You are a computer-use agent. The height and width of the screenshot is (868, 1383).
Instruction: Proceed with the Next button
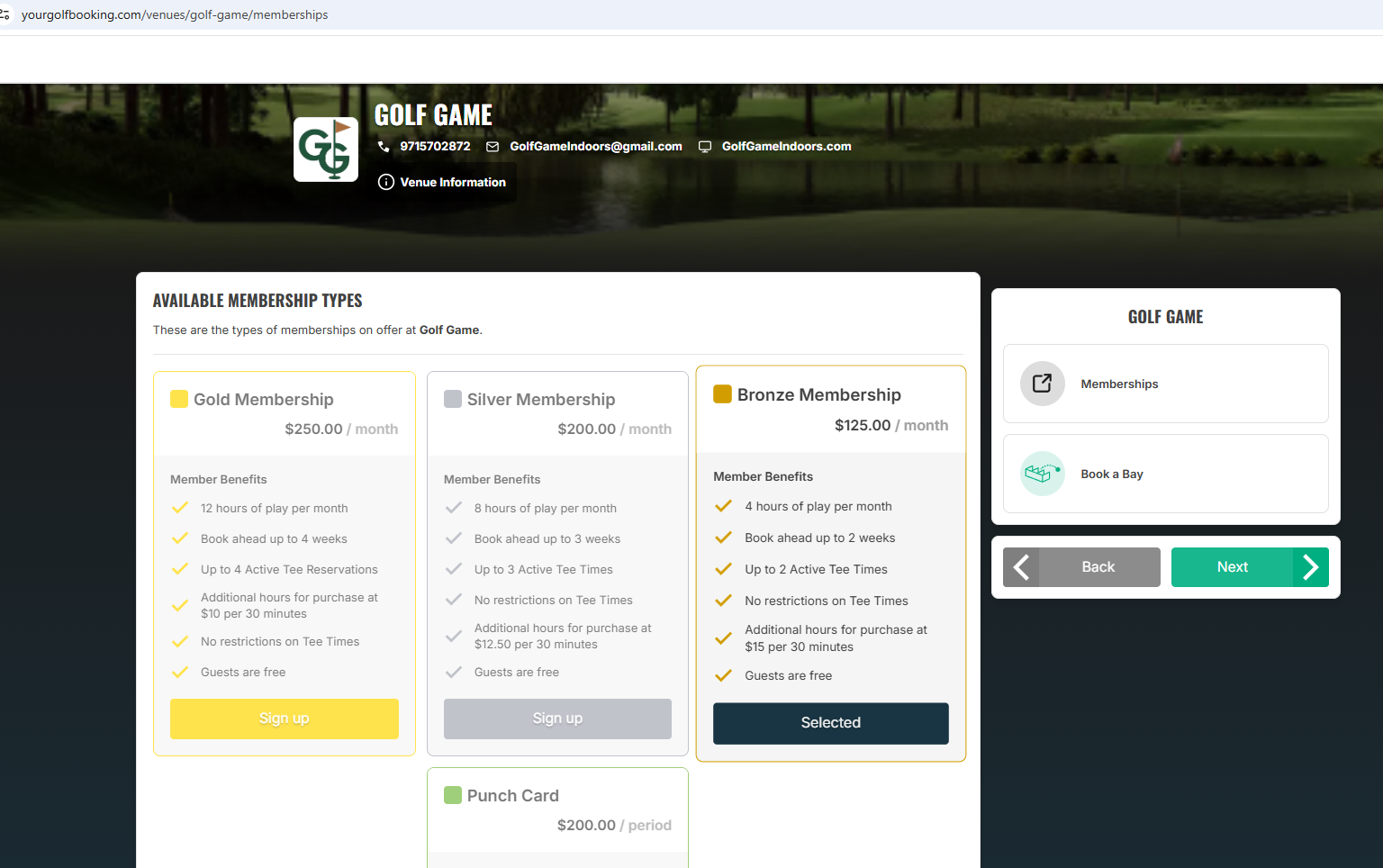1250,567
